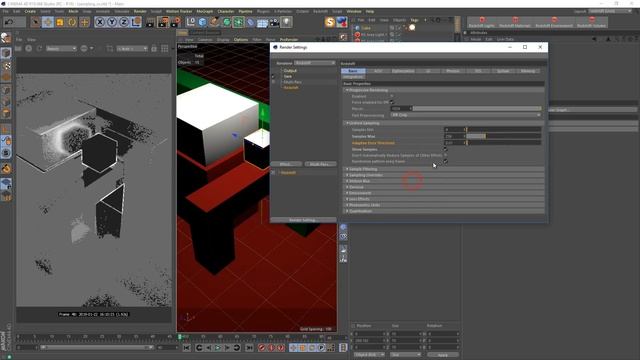The image size is (640, 360).
Task: Switch to the Optimization tab
Action: pos(403,71)
